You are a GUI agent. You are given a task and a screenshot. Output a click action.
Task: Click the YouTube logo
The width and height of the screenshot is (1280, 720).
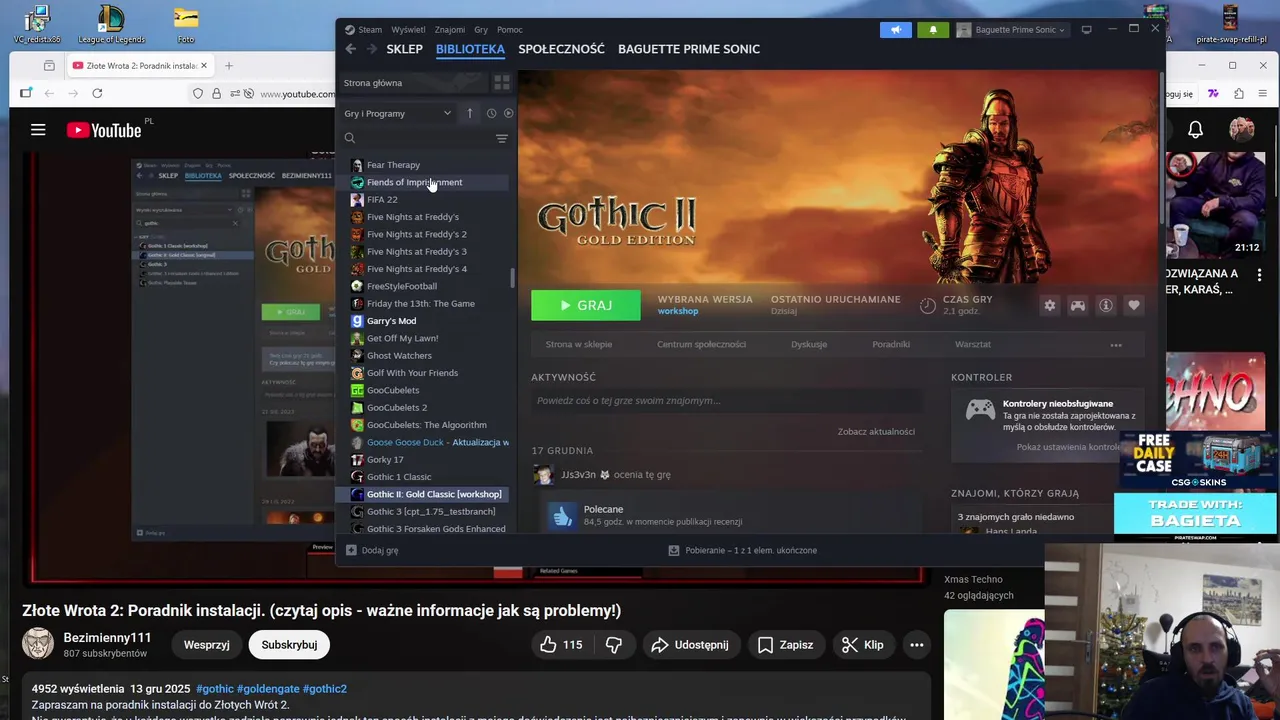(x=104, y=130)
